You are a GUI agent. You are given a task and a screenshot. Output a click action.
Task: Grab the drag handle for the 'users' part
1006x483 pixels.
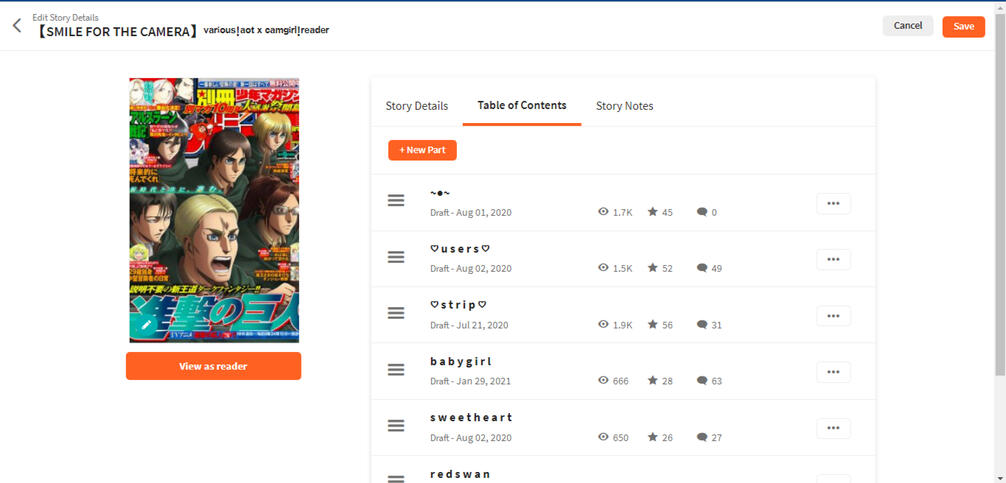[x=396, y=258]
